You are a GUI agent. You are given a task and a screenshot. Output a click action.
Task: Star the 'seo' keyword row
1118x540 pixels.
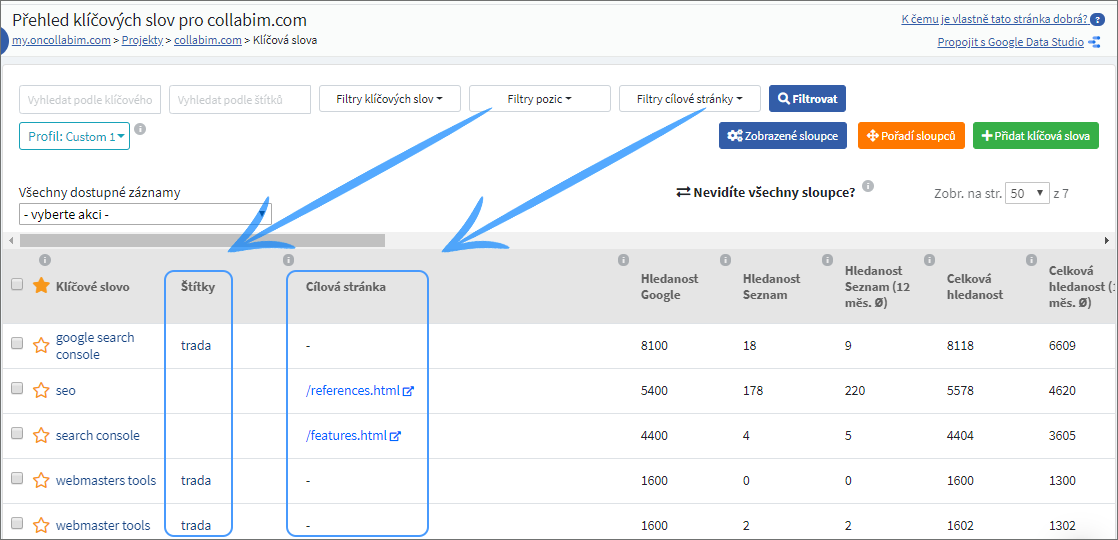(x=41, y=391)
